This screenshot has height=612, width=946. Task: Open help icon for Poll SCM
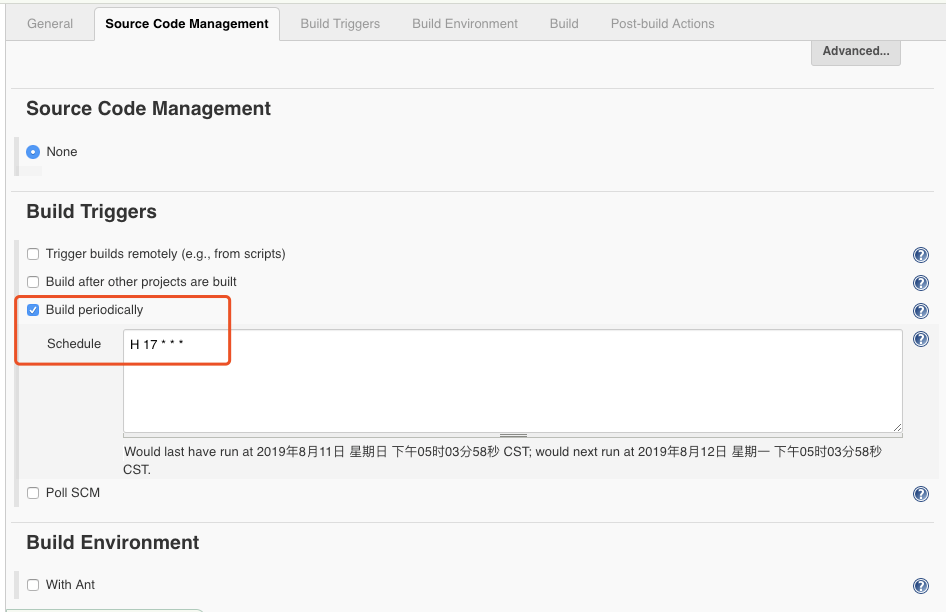click(921, 494)
